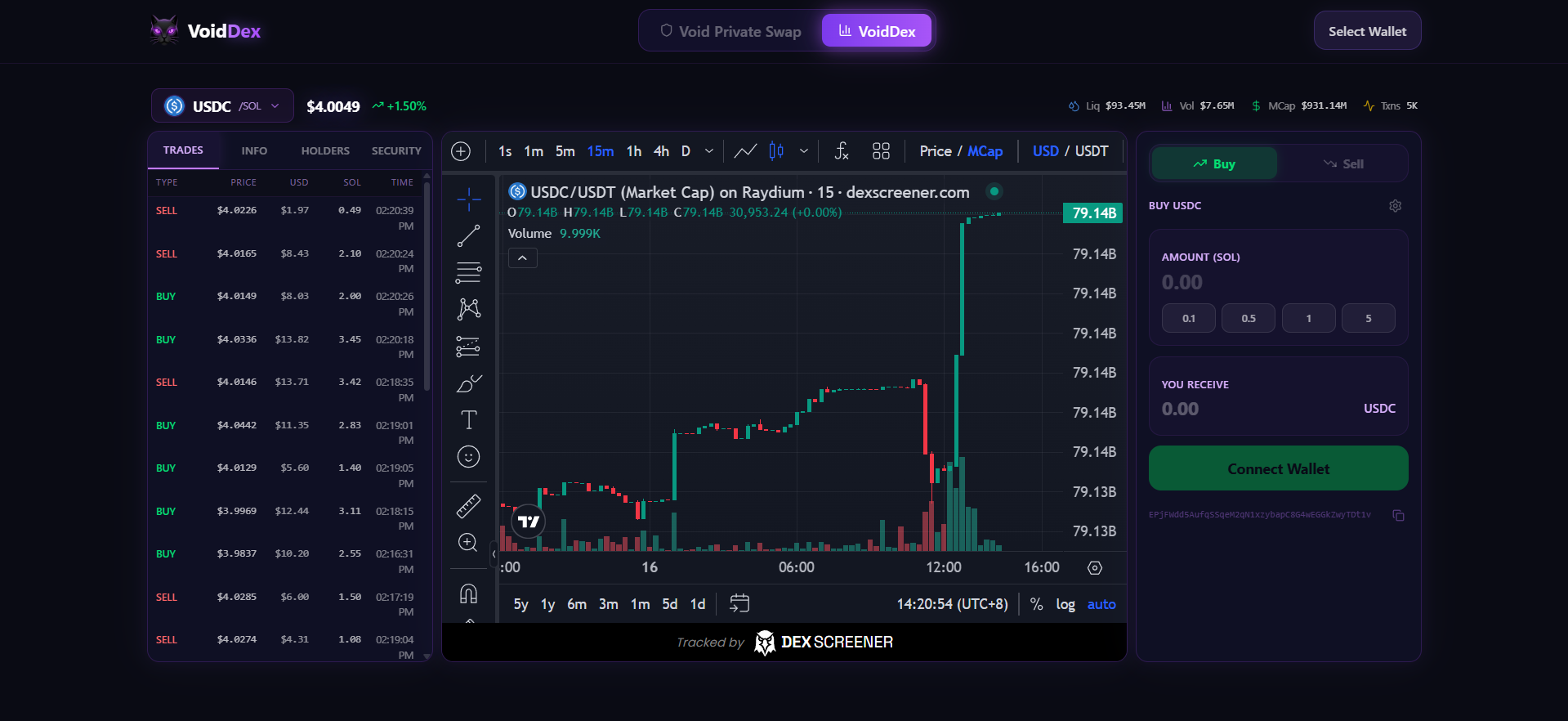Screen dimensions: 1568x721
Task: Set amount to 0.1 SOL
Action: 1188,318
